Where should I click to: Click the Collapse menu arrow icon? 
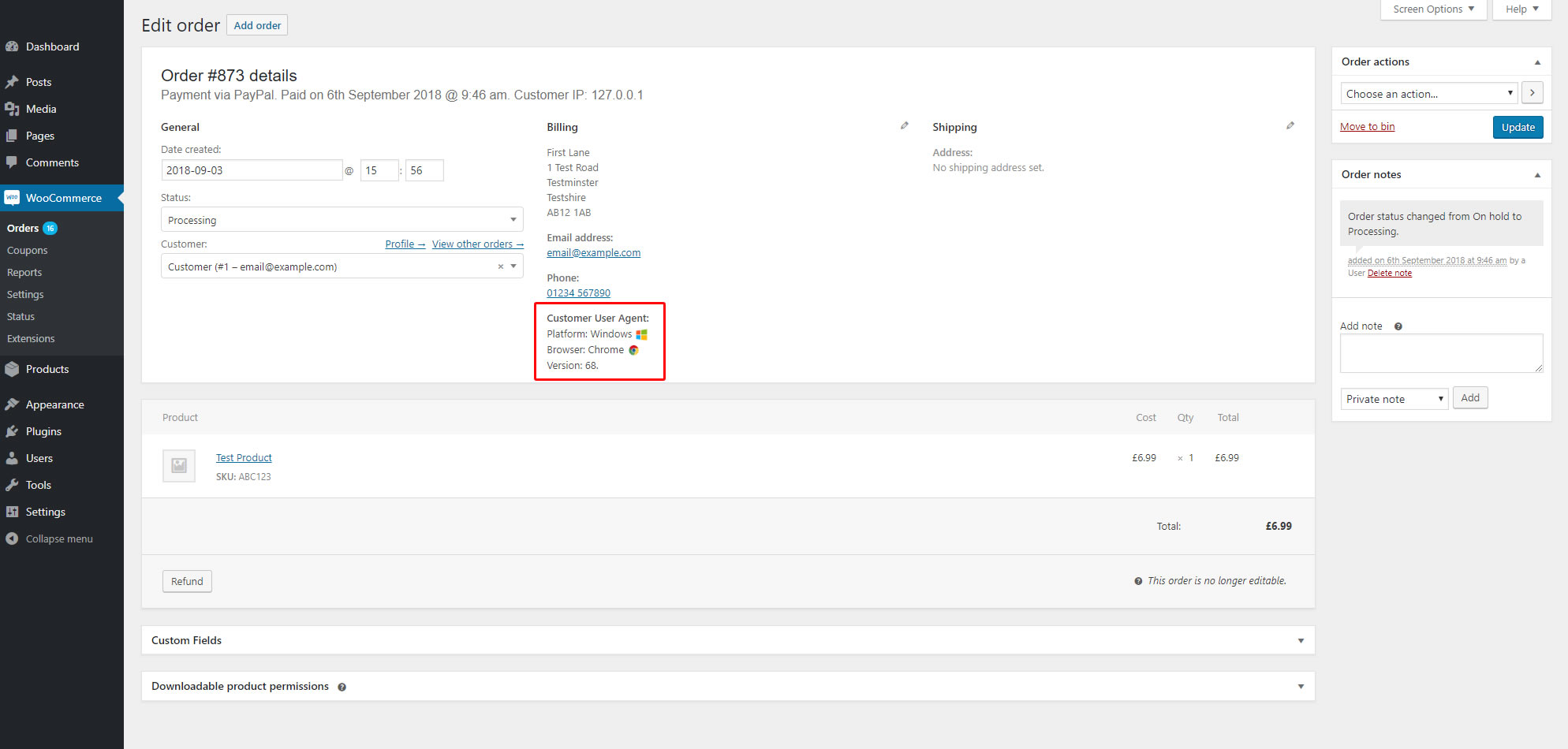pyautogui.click(x=12, y=539)
